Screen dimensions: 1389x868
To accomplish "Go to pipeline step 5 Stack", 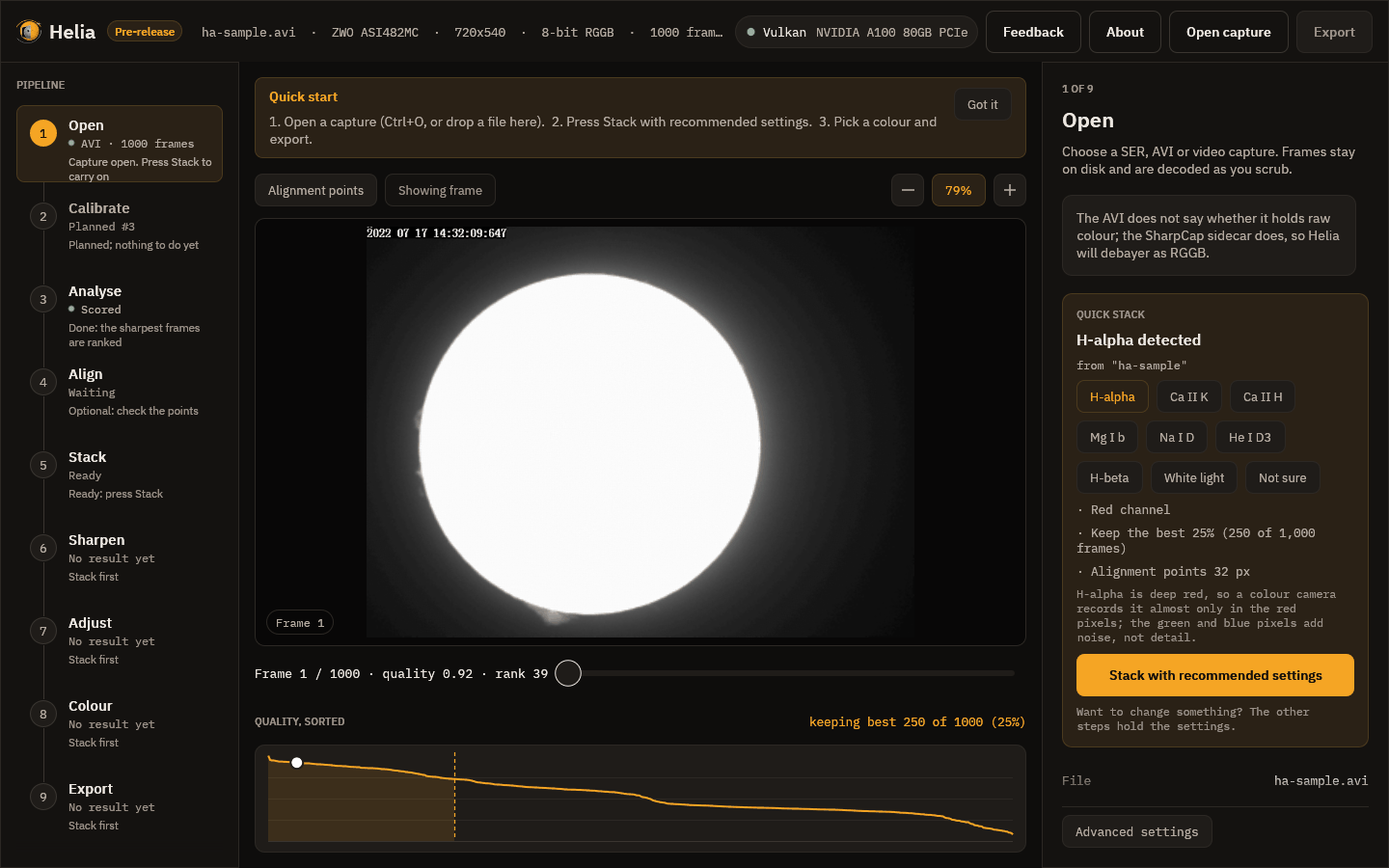I will (x=120, y=475).
